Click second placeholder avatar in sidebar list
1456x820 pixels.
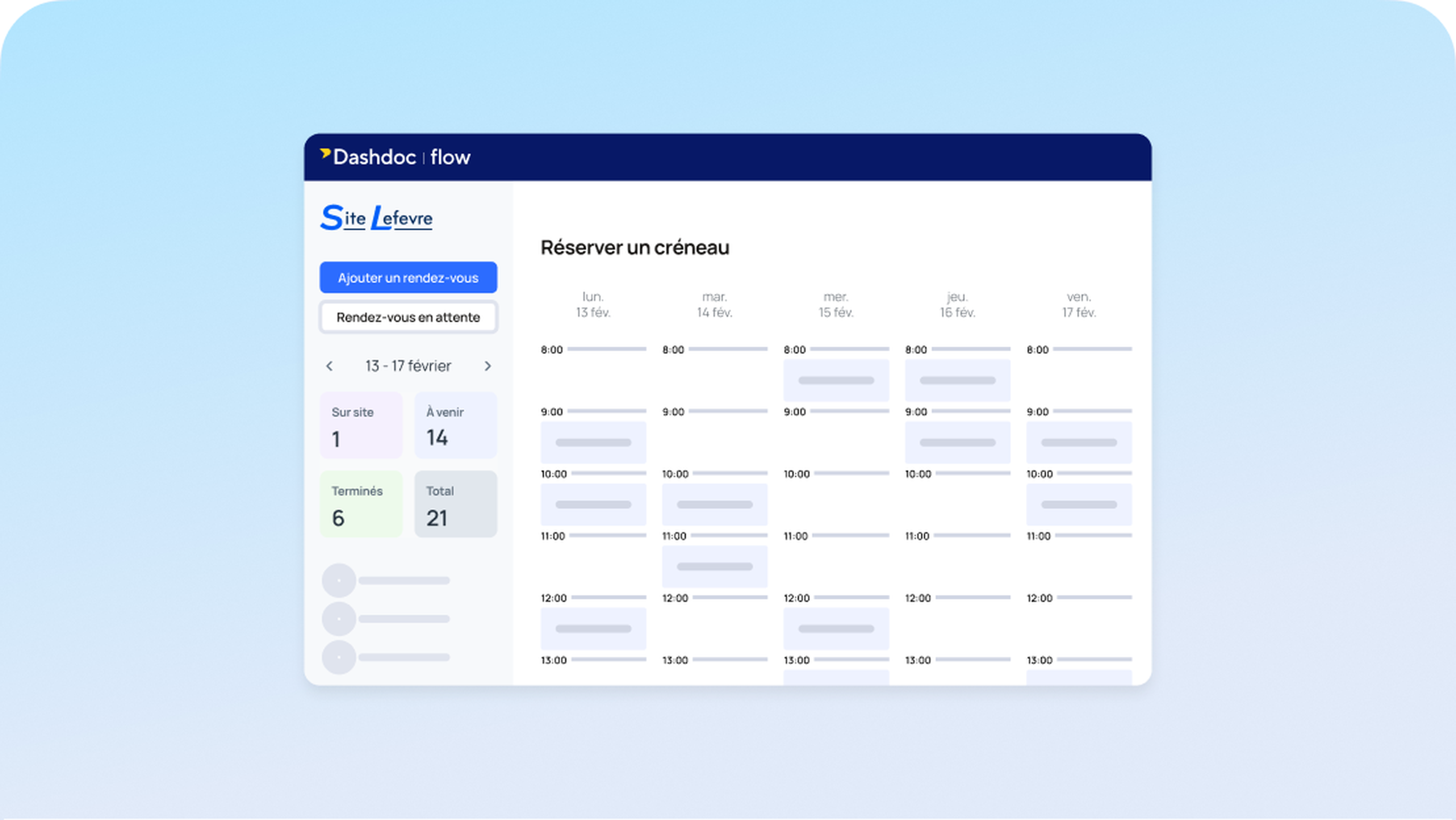[339, 619]
